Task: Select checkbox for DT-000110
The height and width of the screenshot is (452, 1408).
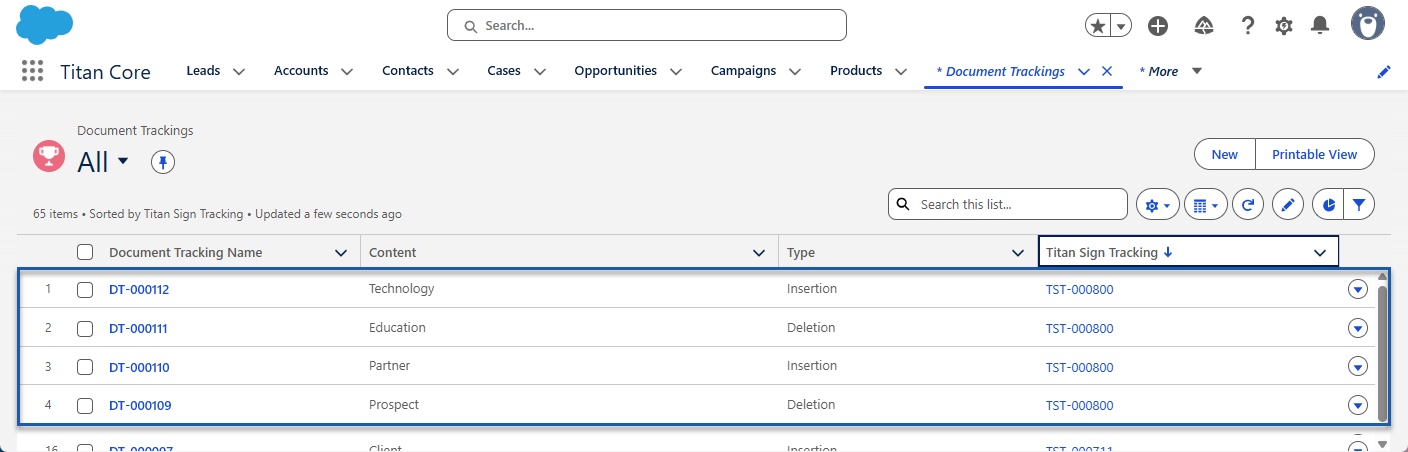Action: [x=85, y=367]
